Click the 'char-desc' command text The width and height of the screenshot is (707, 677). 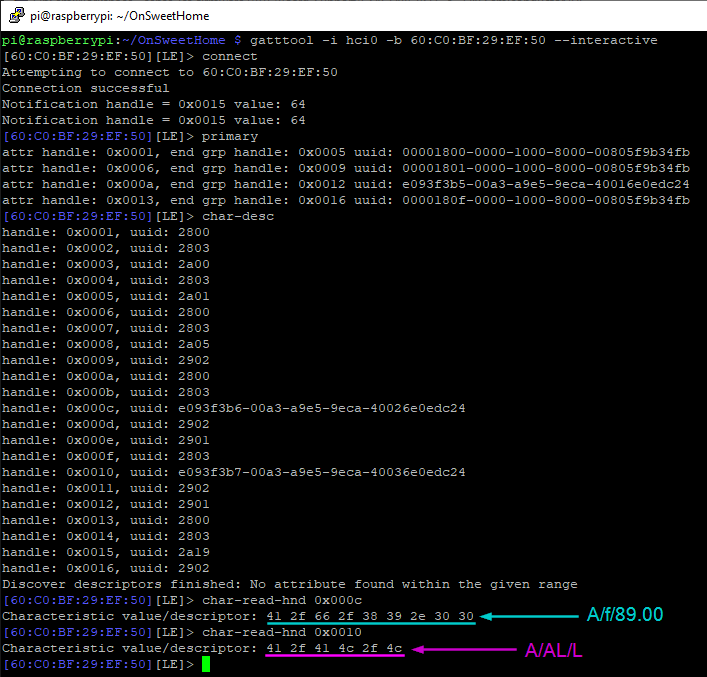238,216
